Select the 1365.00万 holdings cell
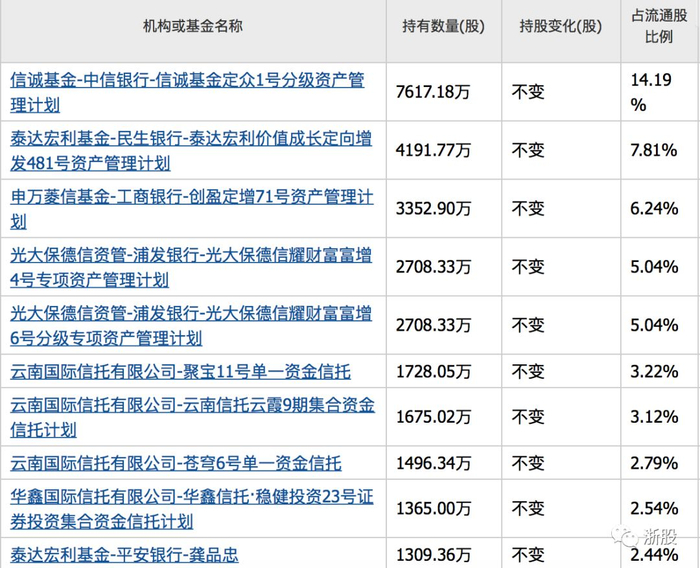The width and height of the screenshot is (700, 568). click(x=433, y=508)
